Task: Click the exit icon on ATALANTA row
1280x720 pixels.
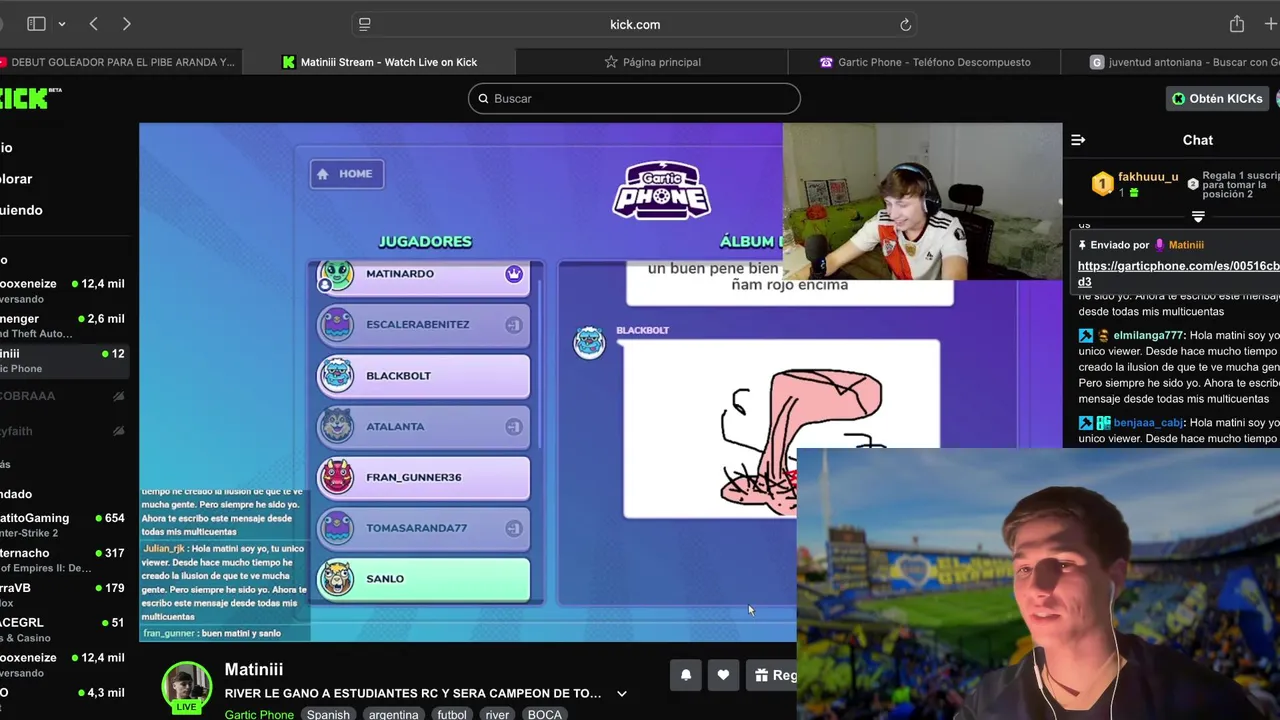Action: point(514,427)
